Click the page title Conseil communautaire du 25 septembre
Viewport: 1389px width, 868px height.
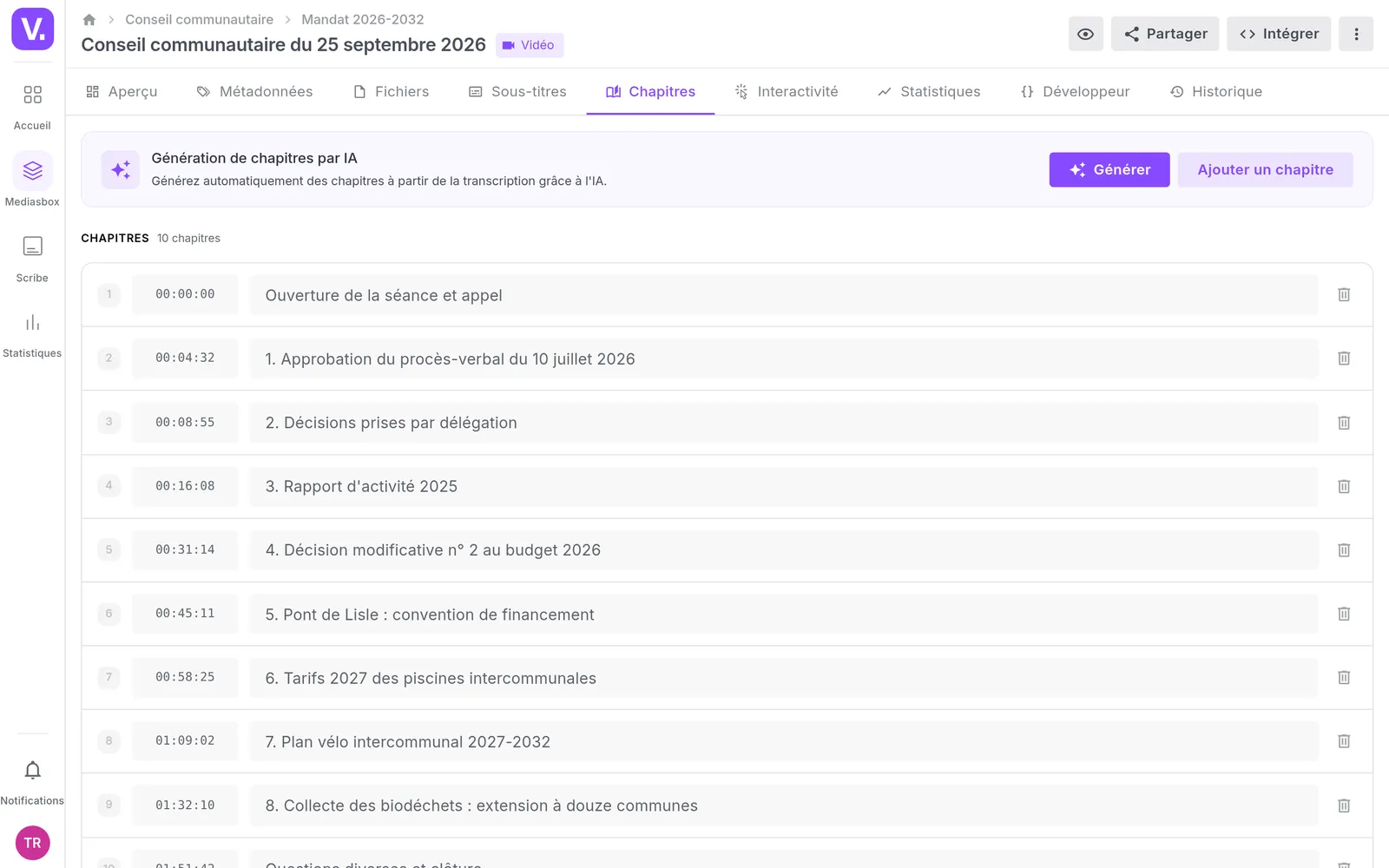[283, 45]
